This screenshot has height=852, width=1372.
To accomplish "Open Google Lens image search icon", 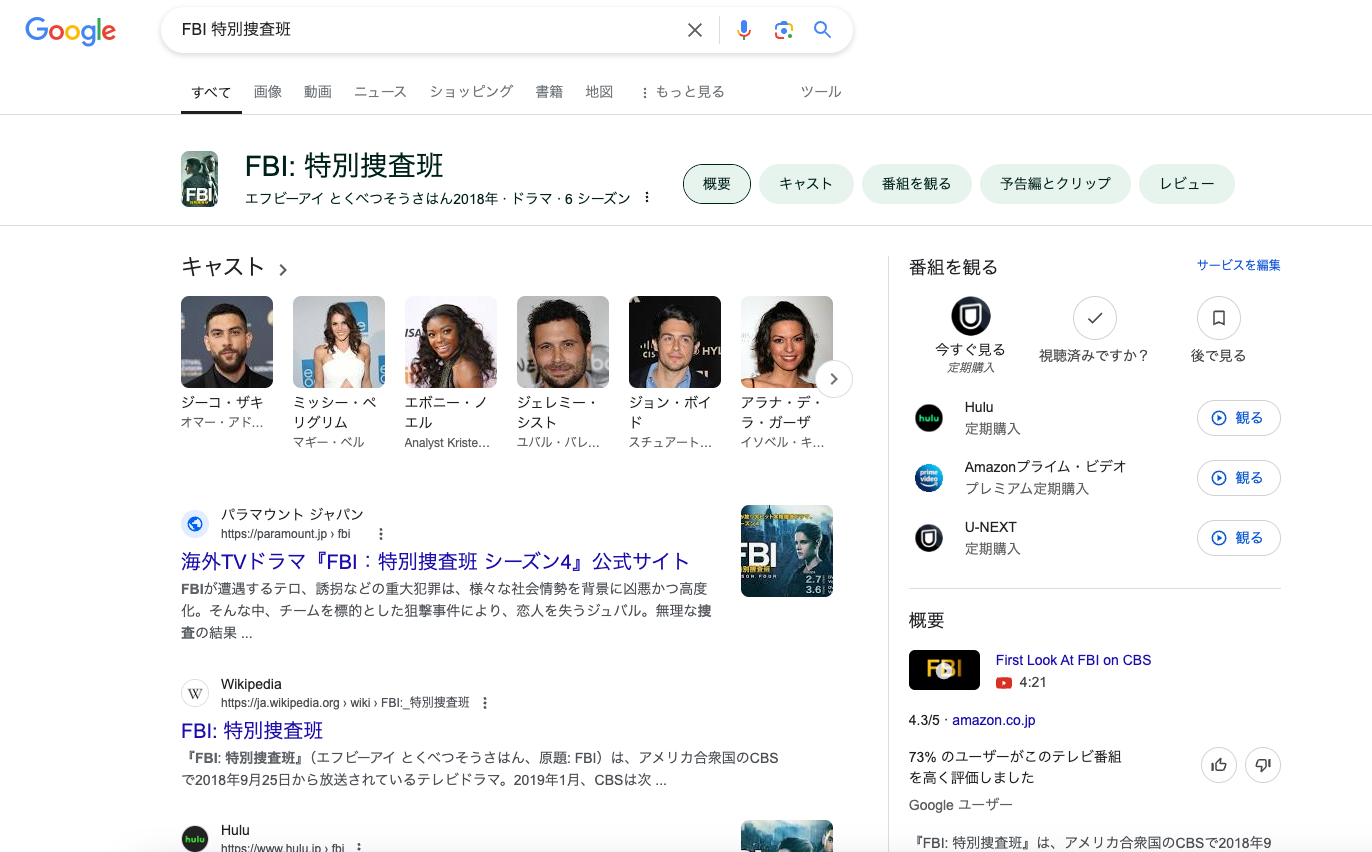I will pos(784,30).
